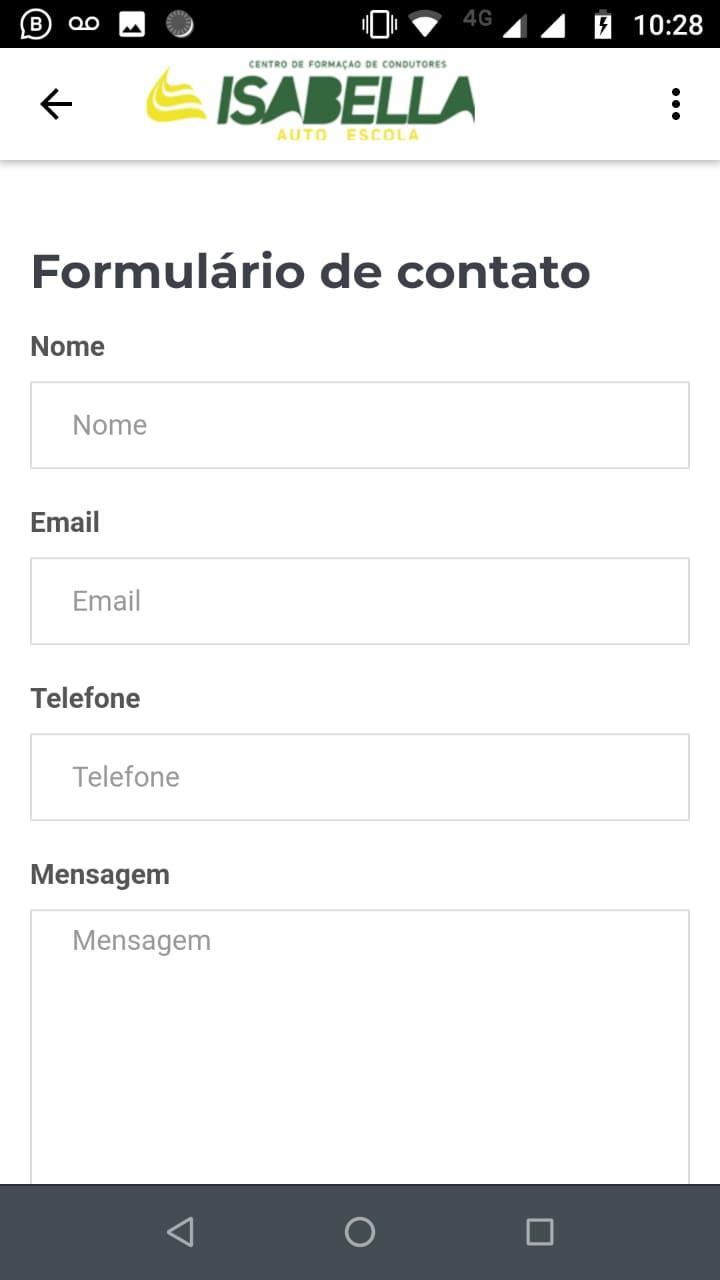This screenshot has height=1280, width=720.
Task: Open the three-dot overflow menu
Action: click(x=676, y=104)
